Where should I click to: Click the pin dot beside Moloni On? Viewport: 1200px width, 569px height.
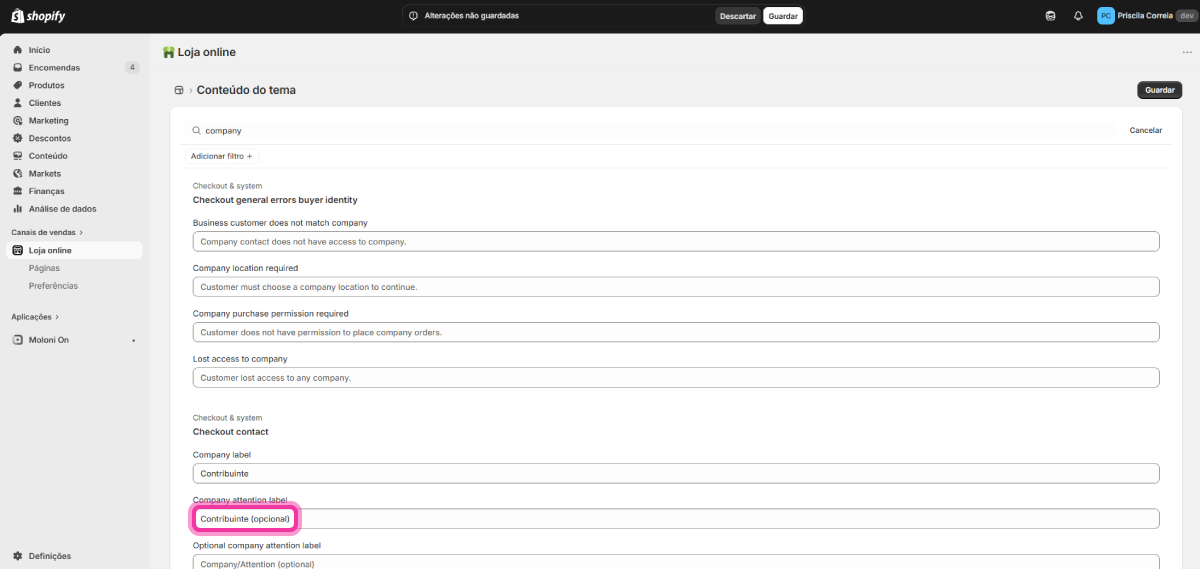tap(134, 340)
